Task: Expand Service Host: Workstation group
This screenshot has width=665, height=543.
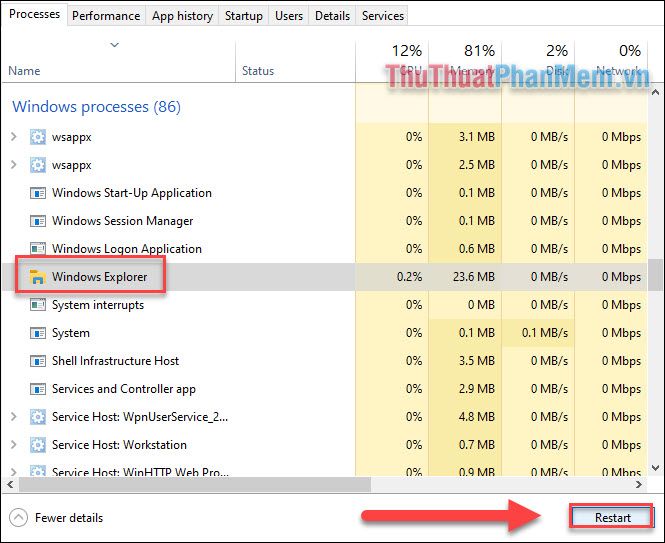Action: coord(14,445)
